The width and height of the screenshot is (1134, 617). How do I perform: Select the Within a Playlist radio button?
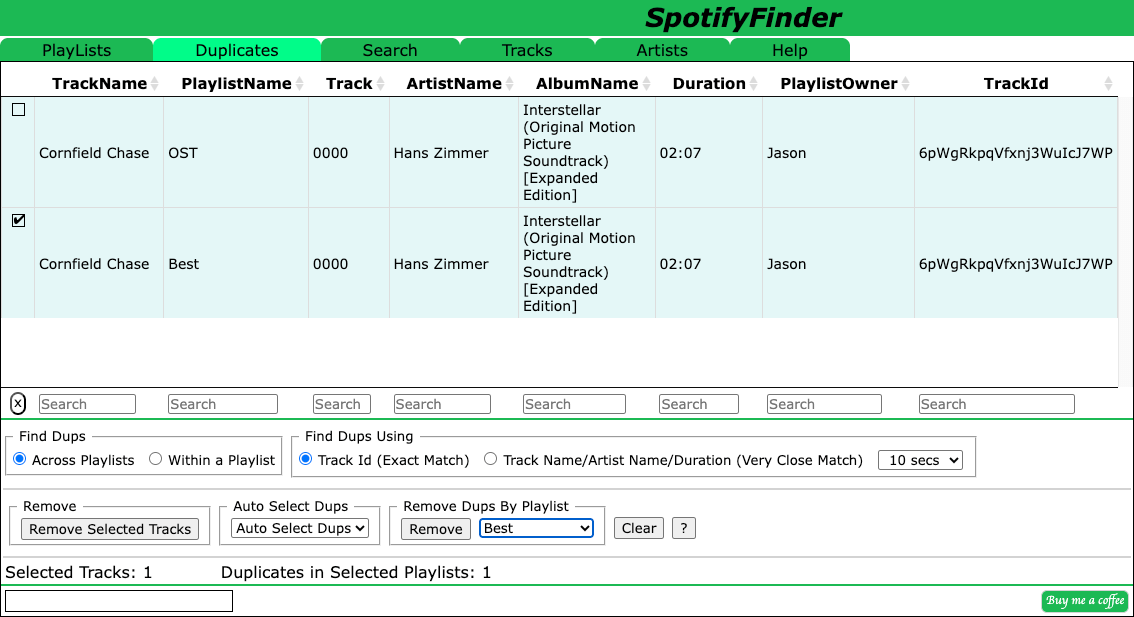[155, 459]
